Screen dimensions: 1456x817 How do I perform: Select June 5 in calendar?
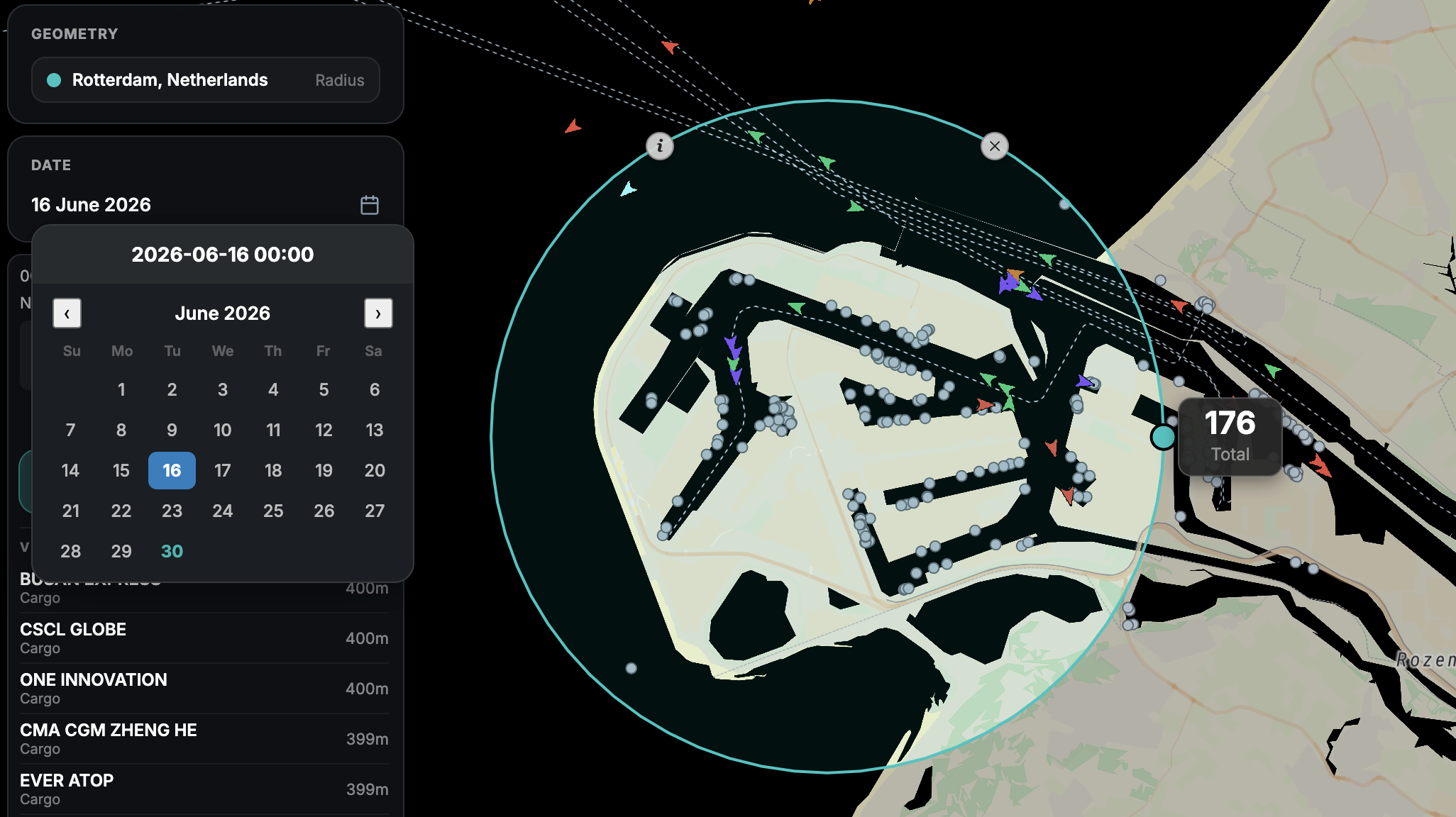324,389
